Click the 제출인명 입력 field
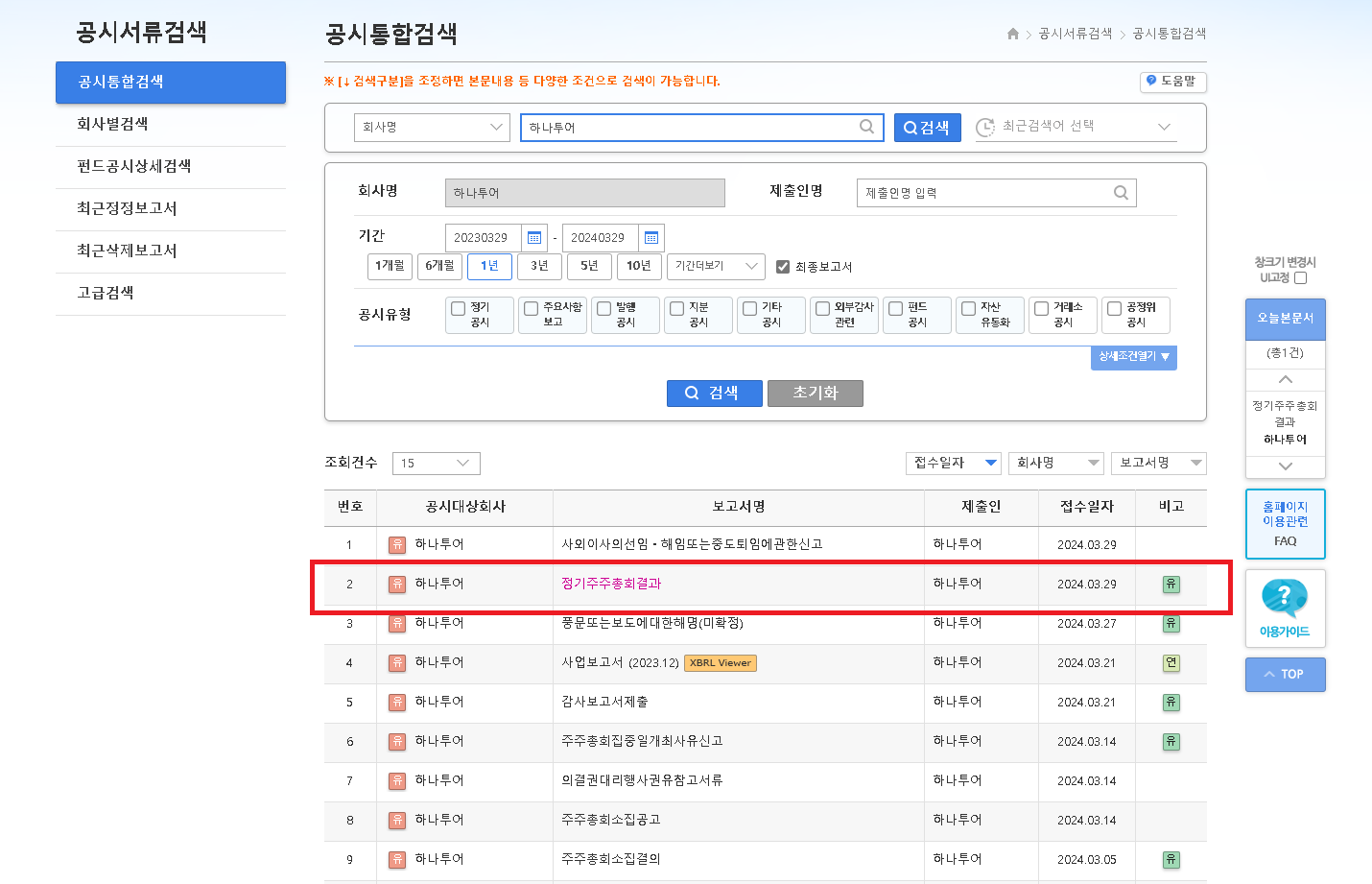This screenshot has height=884, width=1372. 997,193
